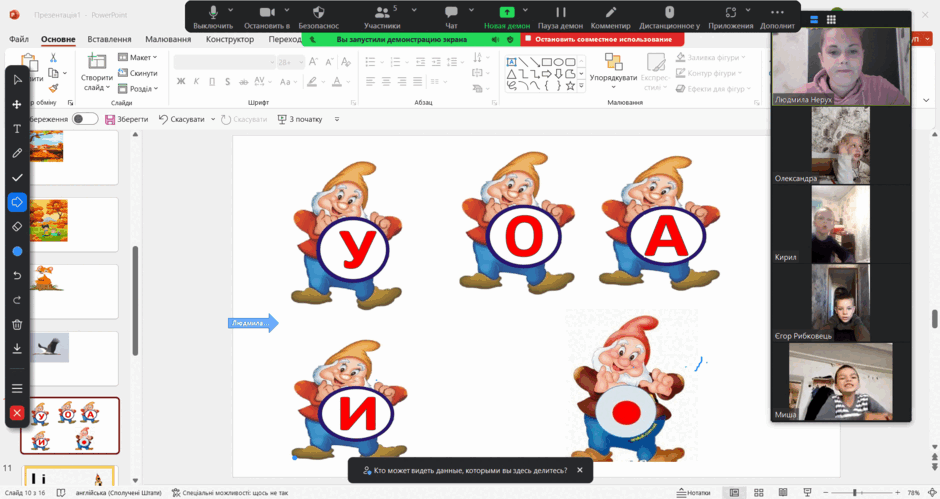Select the annotation pencil draw tool
This screenshot has width=940, height=499.
(17, 153)
